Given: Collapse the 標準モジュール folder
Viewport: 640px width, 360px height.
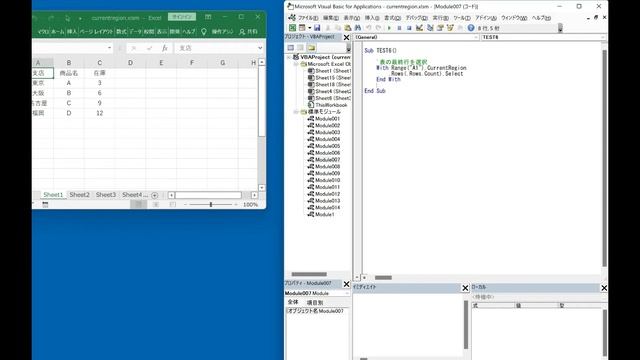Looking at the screenshot, I should pos(296,111).
